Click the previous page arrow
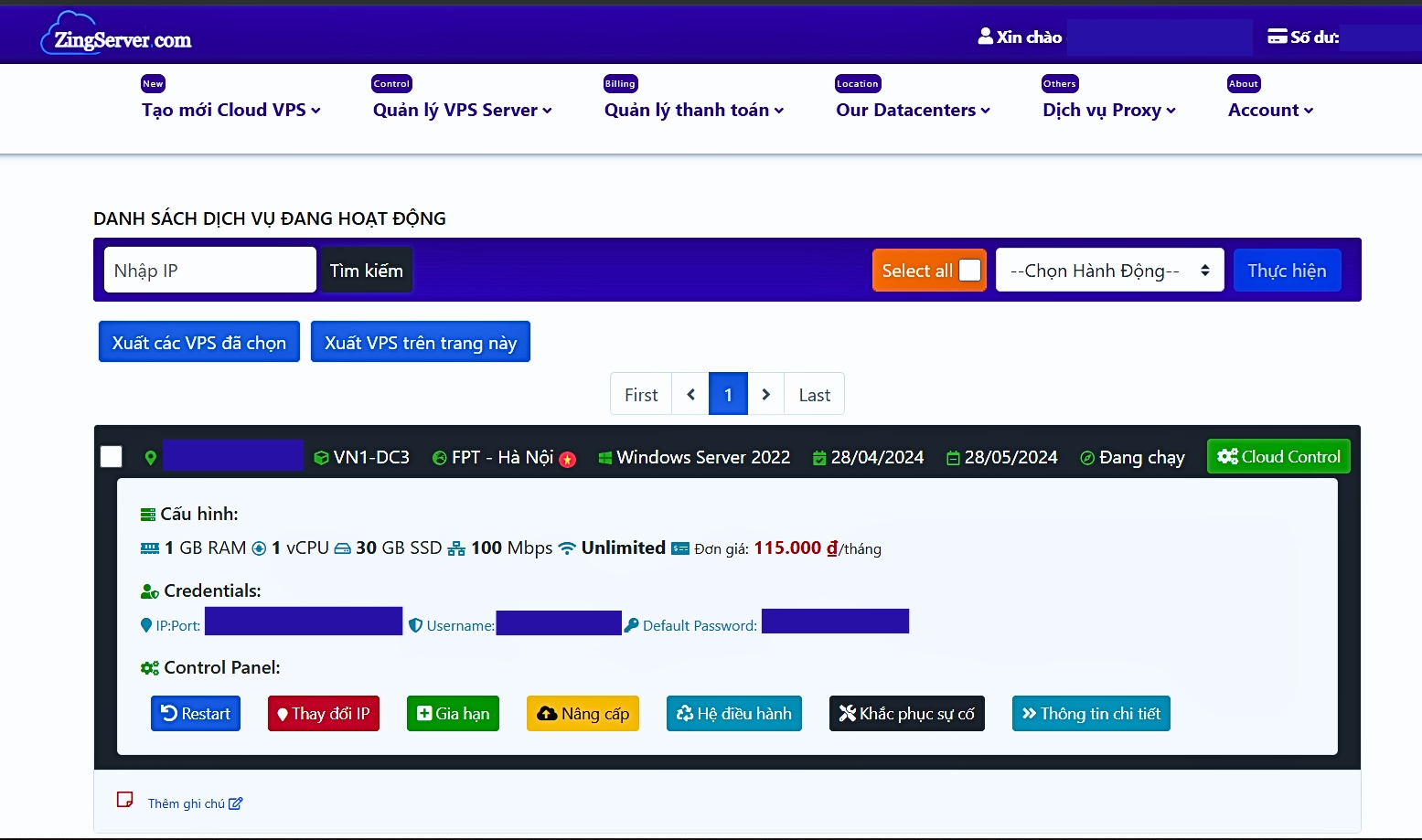Image resolution: width=1422 pixels, height=840 pixels. pyautogui.click(x=690, y=394)
